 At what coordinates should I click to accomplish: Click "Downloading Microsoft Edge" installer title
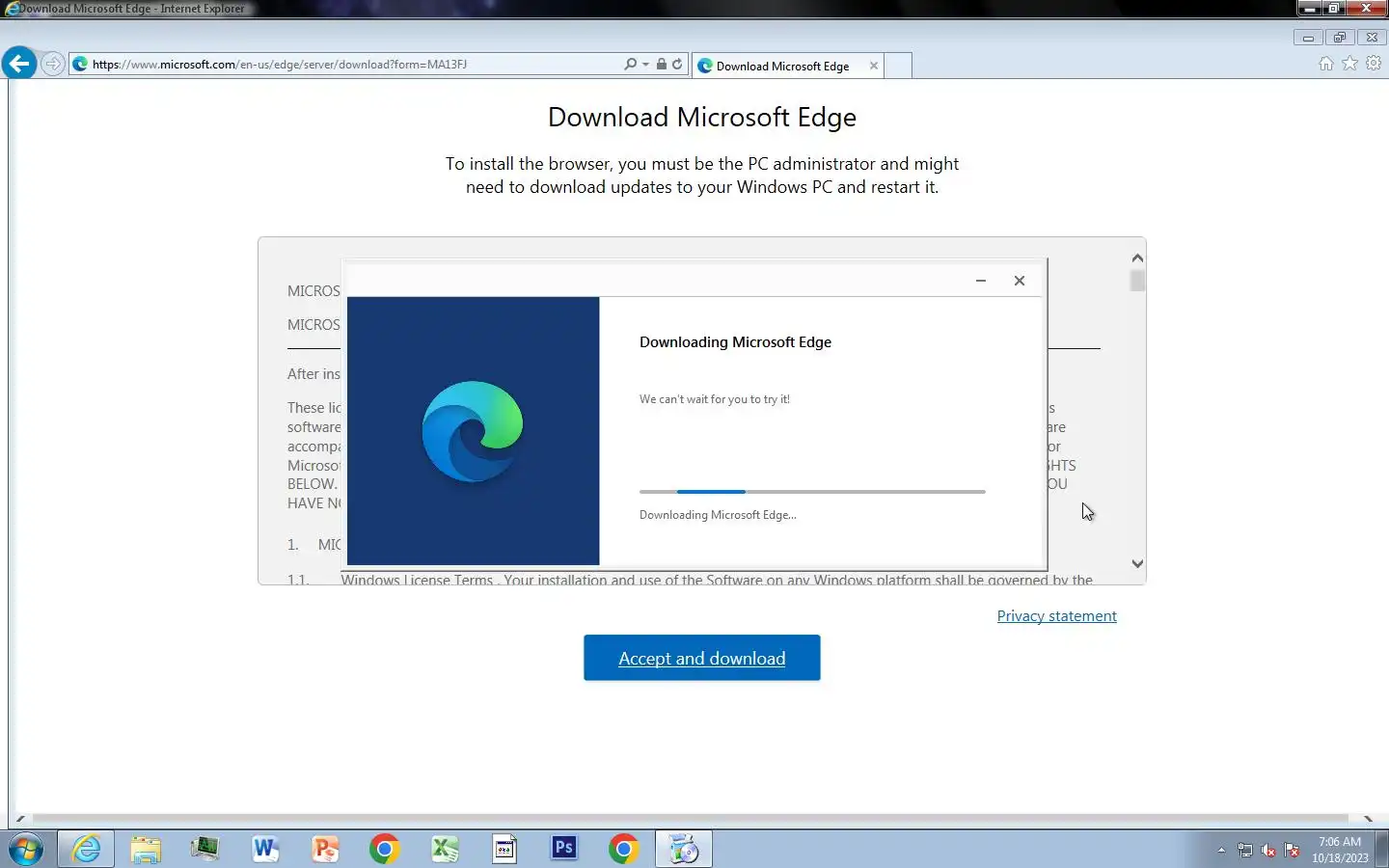coord(735,342)
